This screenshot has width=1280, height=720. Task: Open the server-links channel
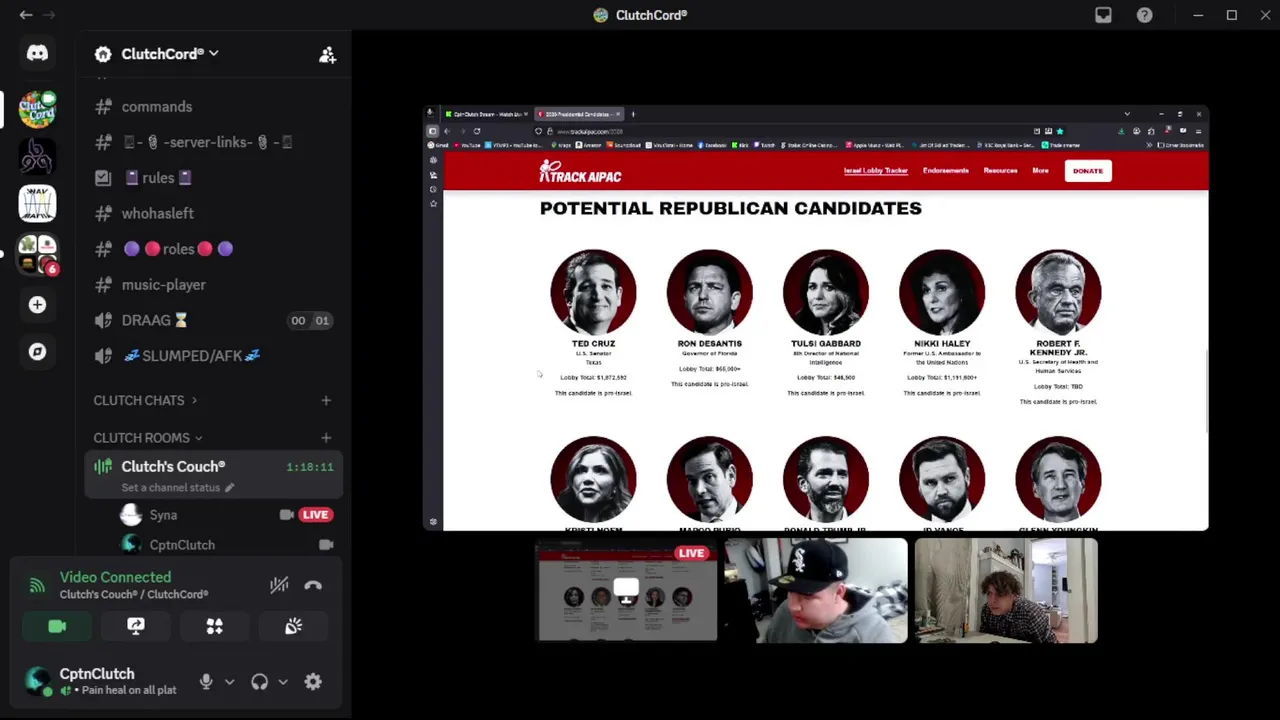pos(214,142)
